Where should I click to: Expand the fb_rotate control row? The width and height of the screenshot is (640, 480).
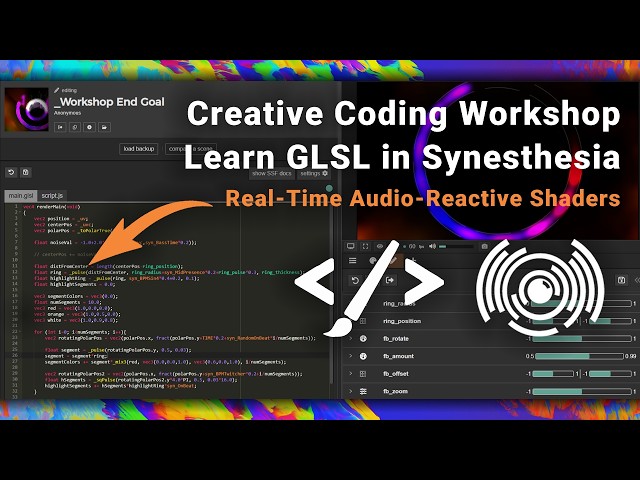(x=350, y=339)
